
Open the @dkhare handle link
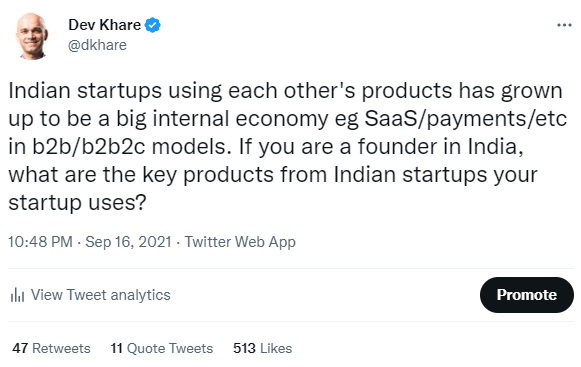point(97,45)
